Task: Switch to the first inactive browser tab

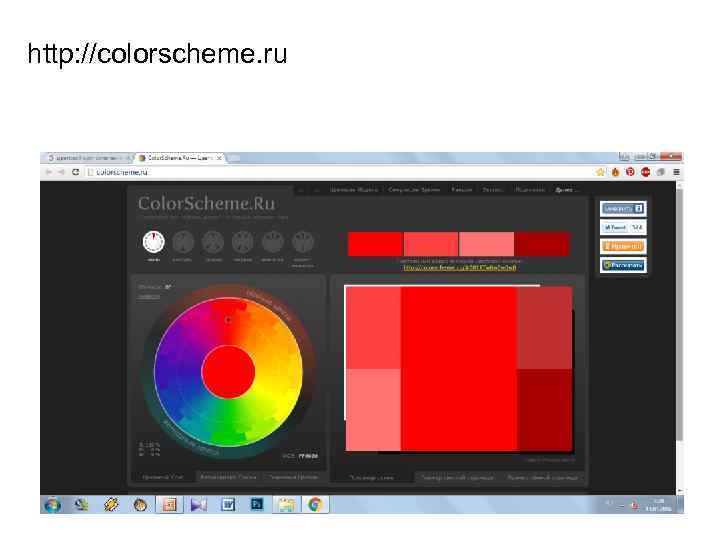Action: click(88, 158)
